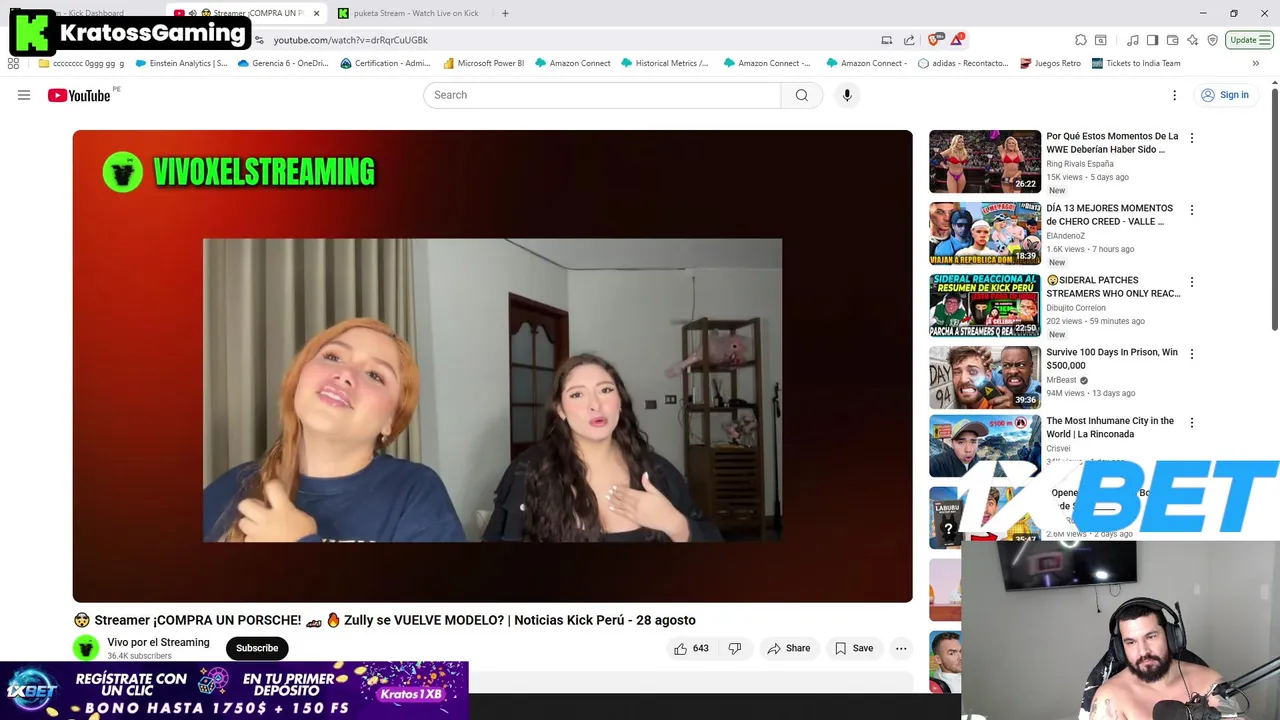The image size is (1280, 720).
Task: Switch to the Kick Dashboard tab
Action: tap(90, 13)
